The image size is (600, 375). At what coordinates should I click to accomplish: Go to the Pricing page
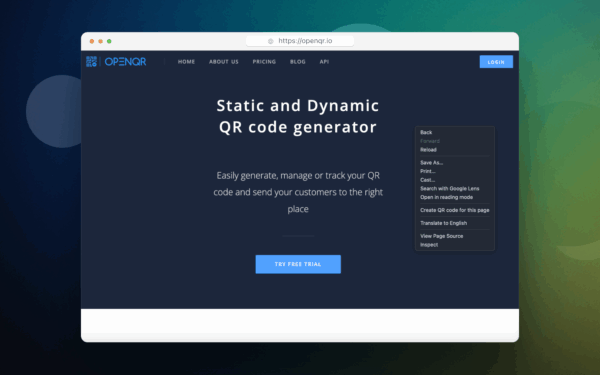click(x=264, y=62)
